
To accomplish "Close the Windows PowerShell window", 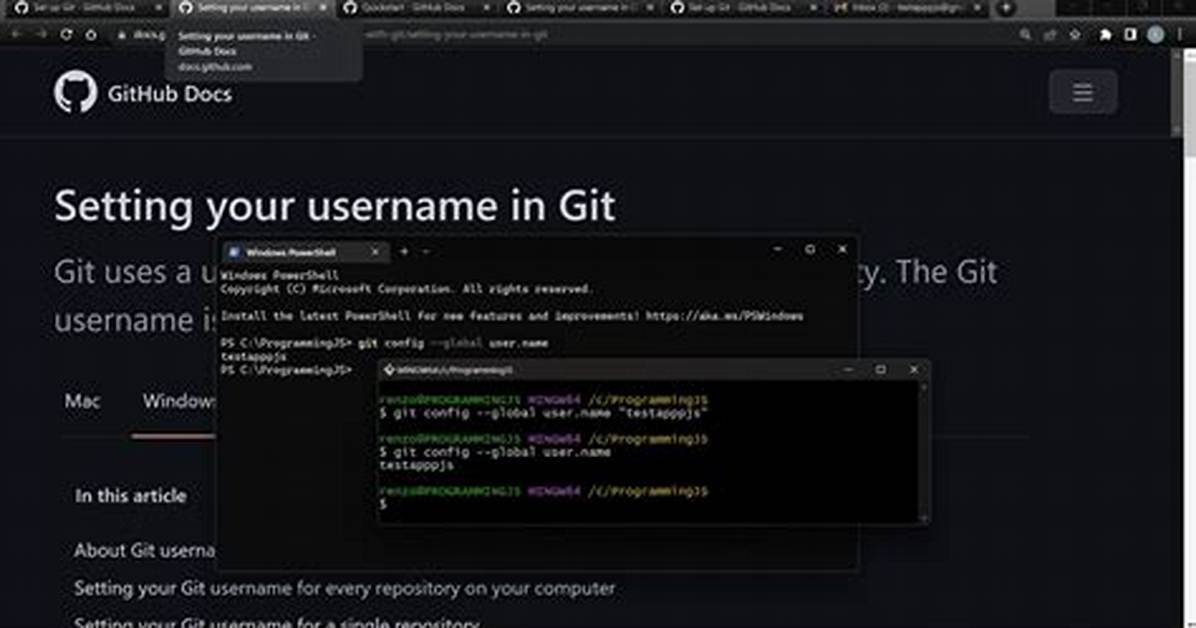I will [x=843, y=250].
